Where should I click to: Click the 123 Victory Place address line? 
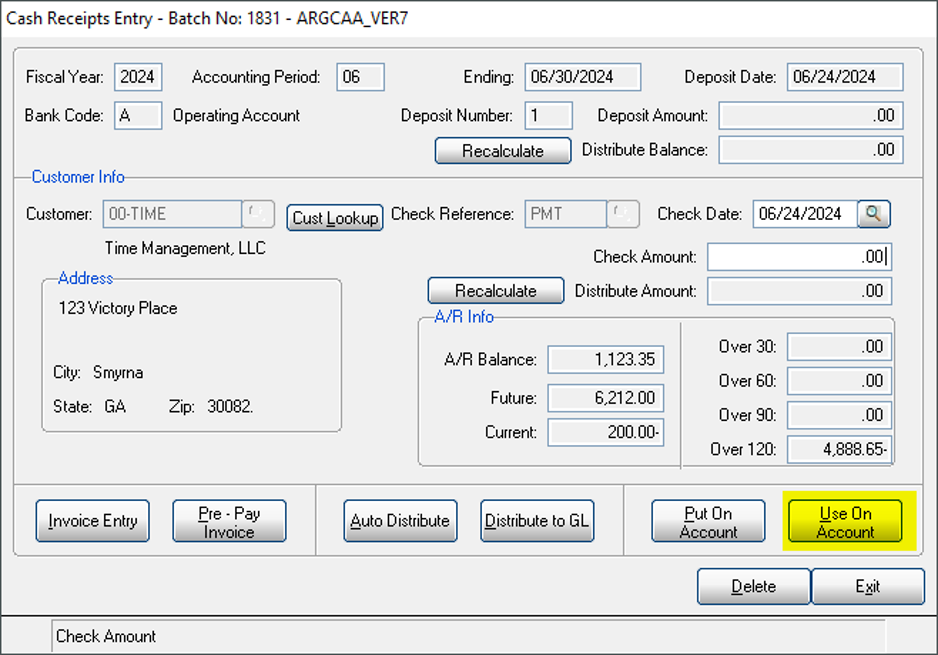(x=118, y=308)
